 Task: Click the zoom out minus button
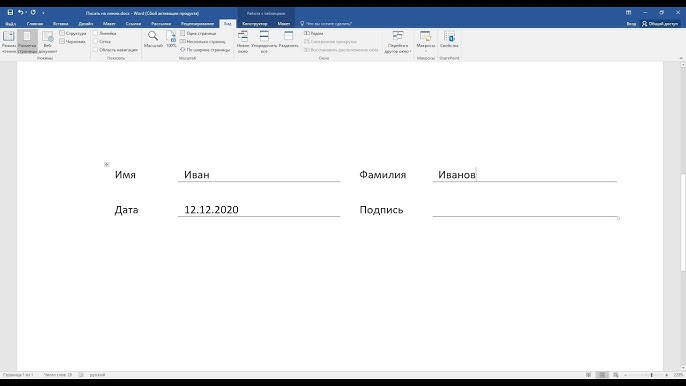626,375
